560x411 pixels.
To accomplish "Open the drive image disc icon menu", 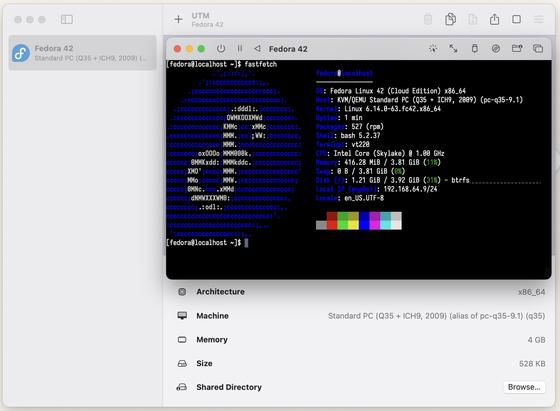I will [496, 49].
